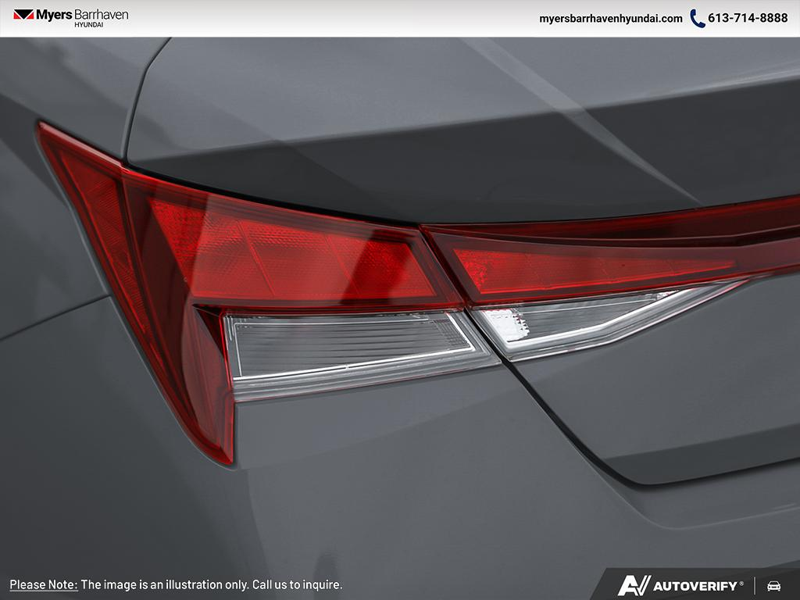800x600 pixels.
Task: Click the clear reverse light on the fender
Action: 350,345
